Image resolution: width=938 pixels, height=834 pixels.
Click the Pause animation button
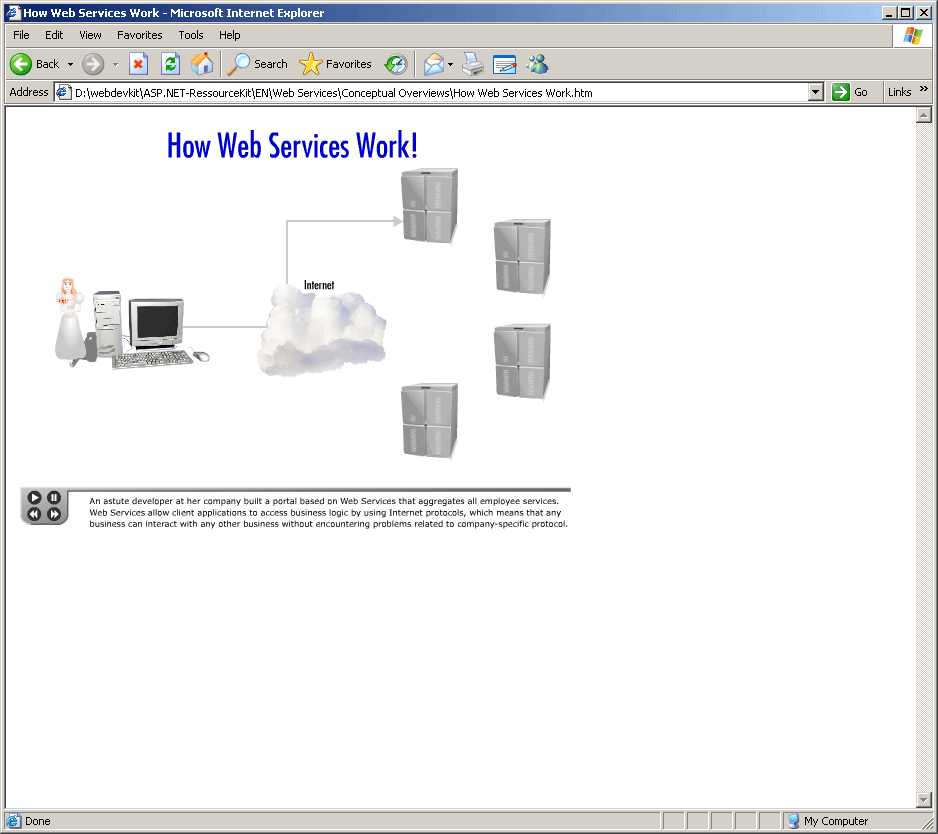click(x=54, y=497)
